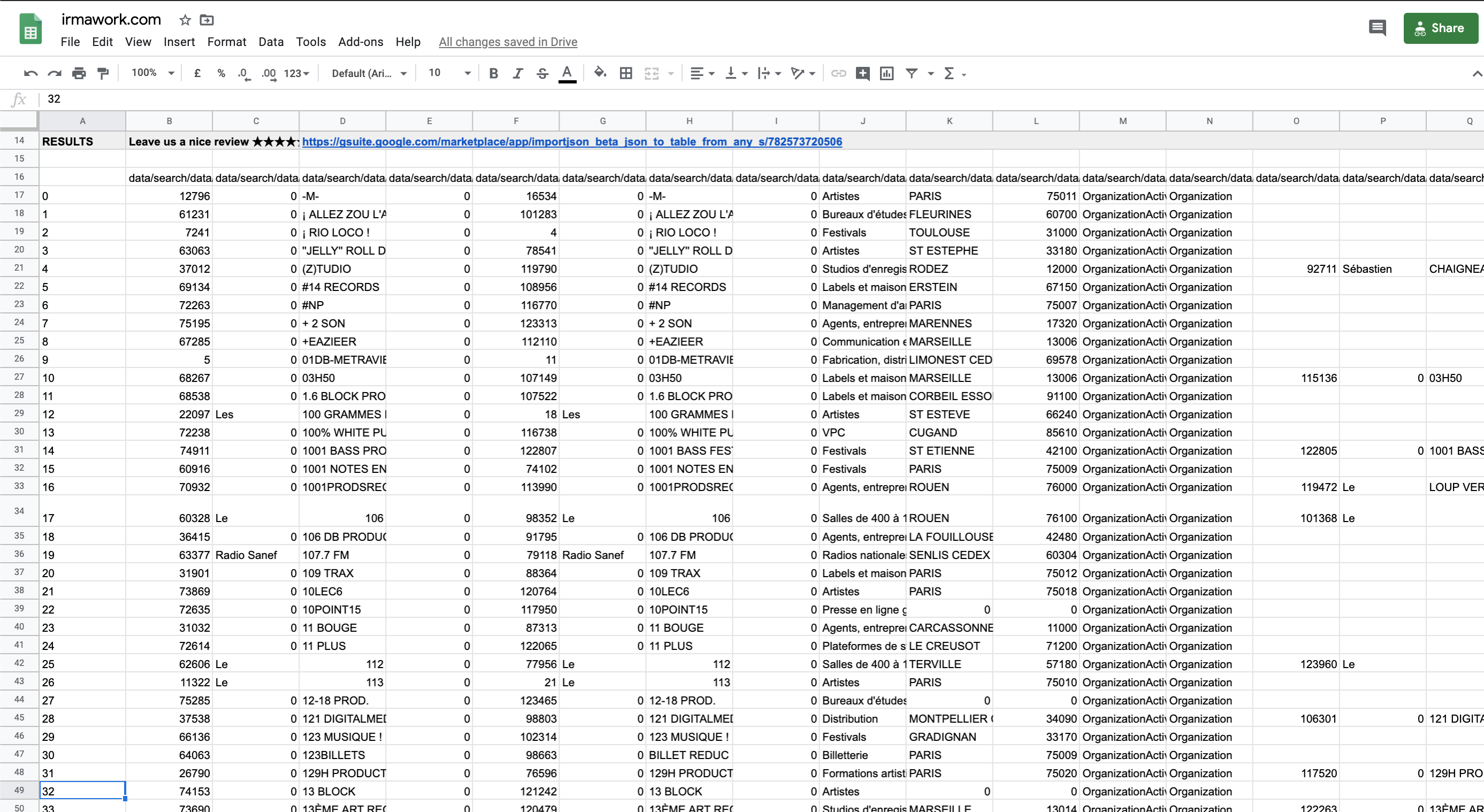This screenshot has width=1484, height=812.
Task: Click the paint format roller icon
Action: [103, 73]
